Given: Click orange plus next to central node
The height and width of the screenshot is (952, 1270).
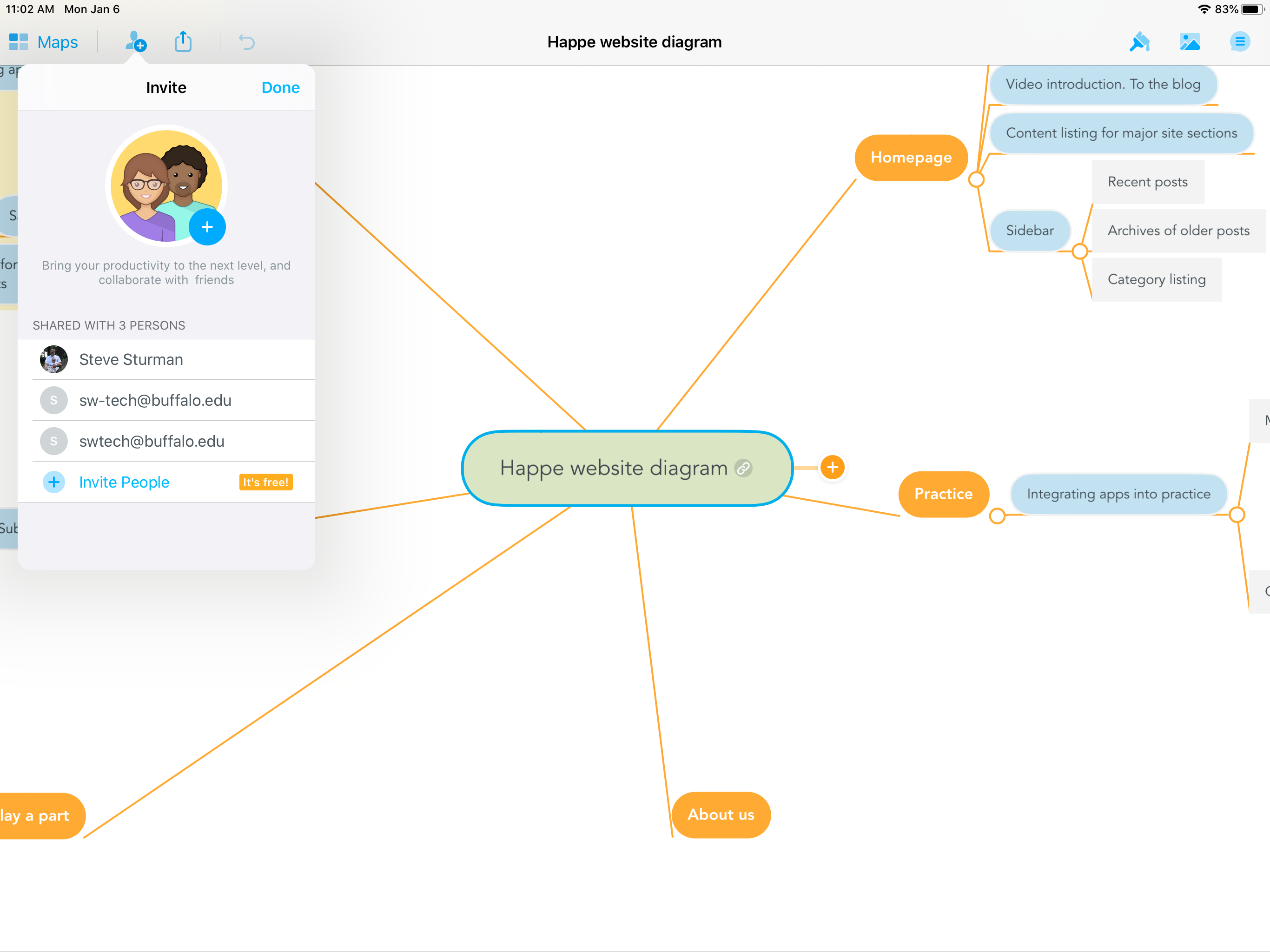Looking at the screenshot, I should (832, 467).
